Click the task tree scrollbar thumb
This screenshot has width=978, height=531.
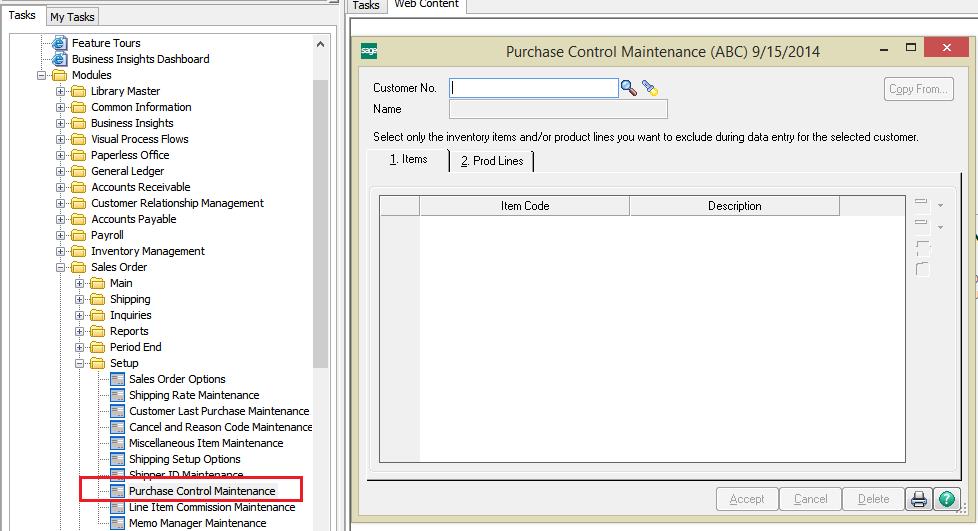(x=320, y=224)
